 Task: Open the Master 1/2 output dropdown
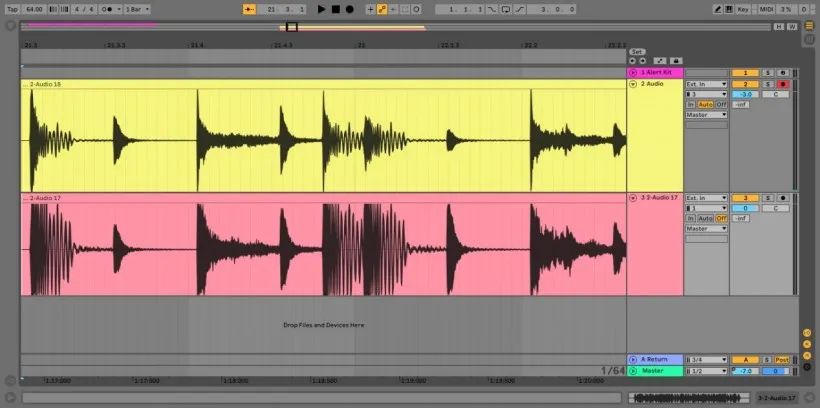pyautogui.click(x=707, y=371)
